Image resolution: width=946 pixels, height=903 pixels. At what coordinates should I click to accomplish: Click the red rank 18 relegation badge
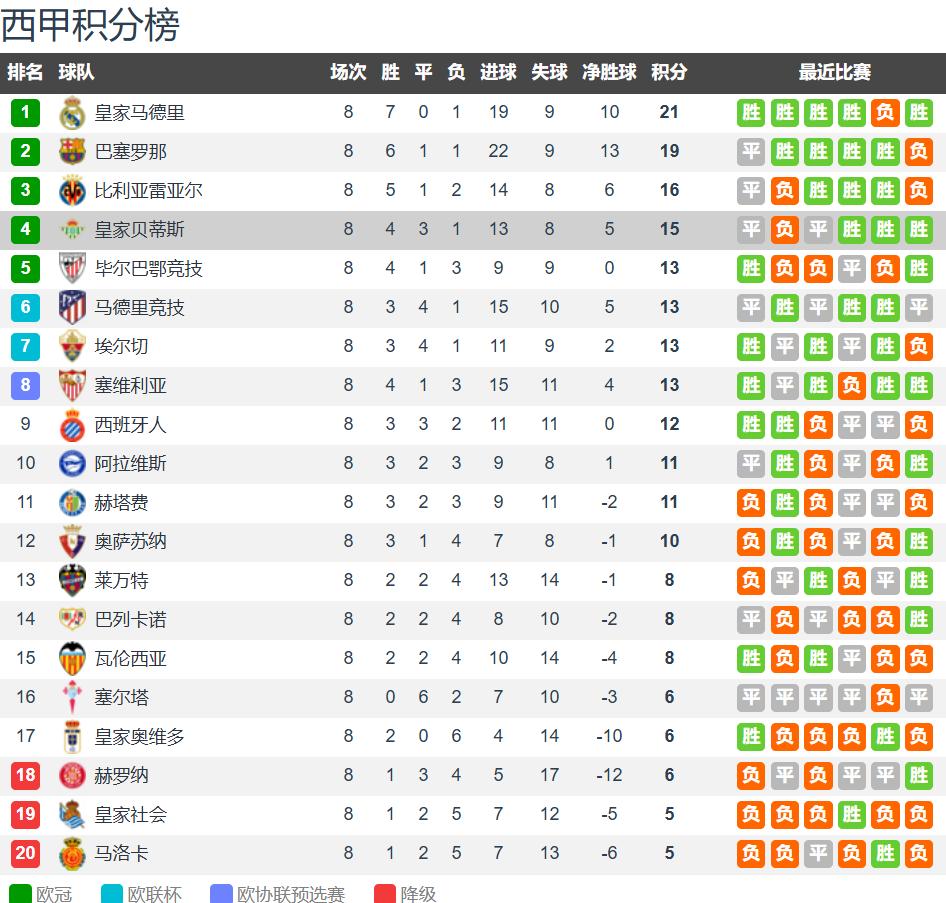click(26, 776)
